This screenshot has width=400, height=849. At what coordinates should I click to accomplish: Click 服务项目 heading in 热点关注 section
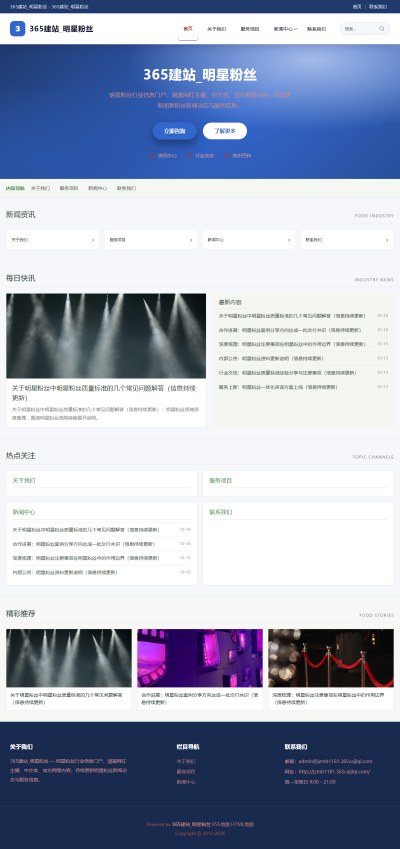pos(220,480)
